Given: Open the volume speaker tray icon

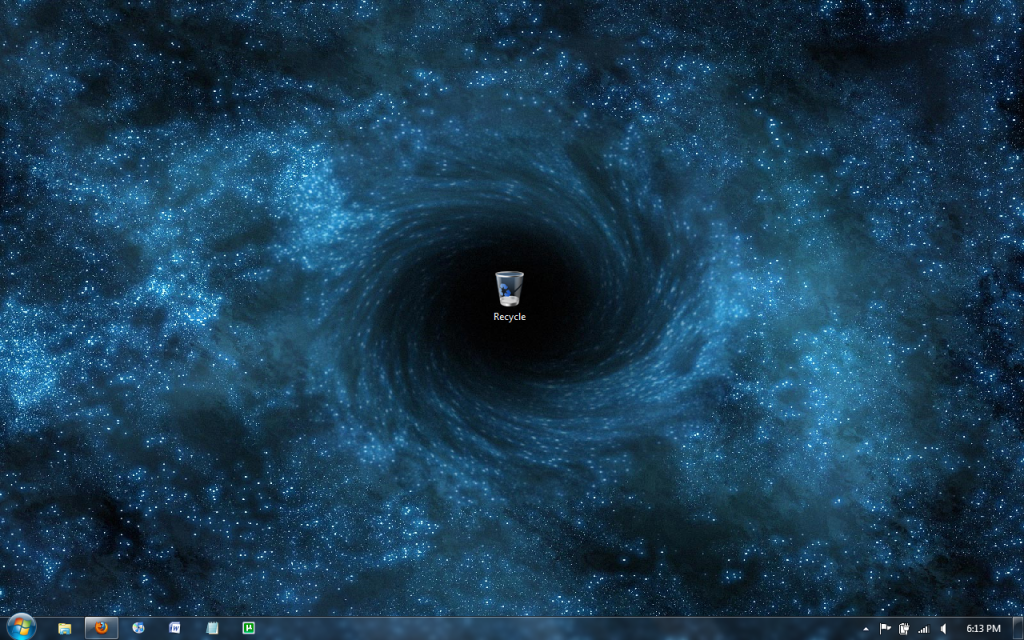Looking at the screenshot, I should [943, 629].
